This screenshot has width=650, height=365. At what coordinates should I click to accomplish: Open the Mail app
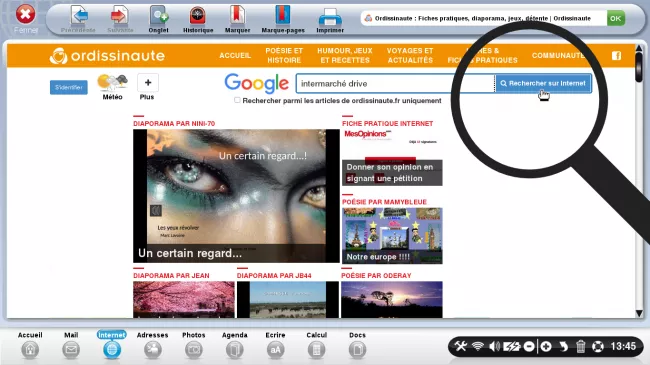click(71, 345)
